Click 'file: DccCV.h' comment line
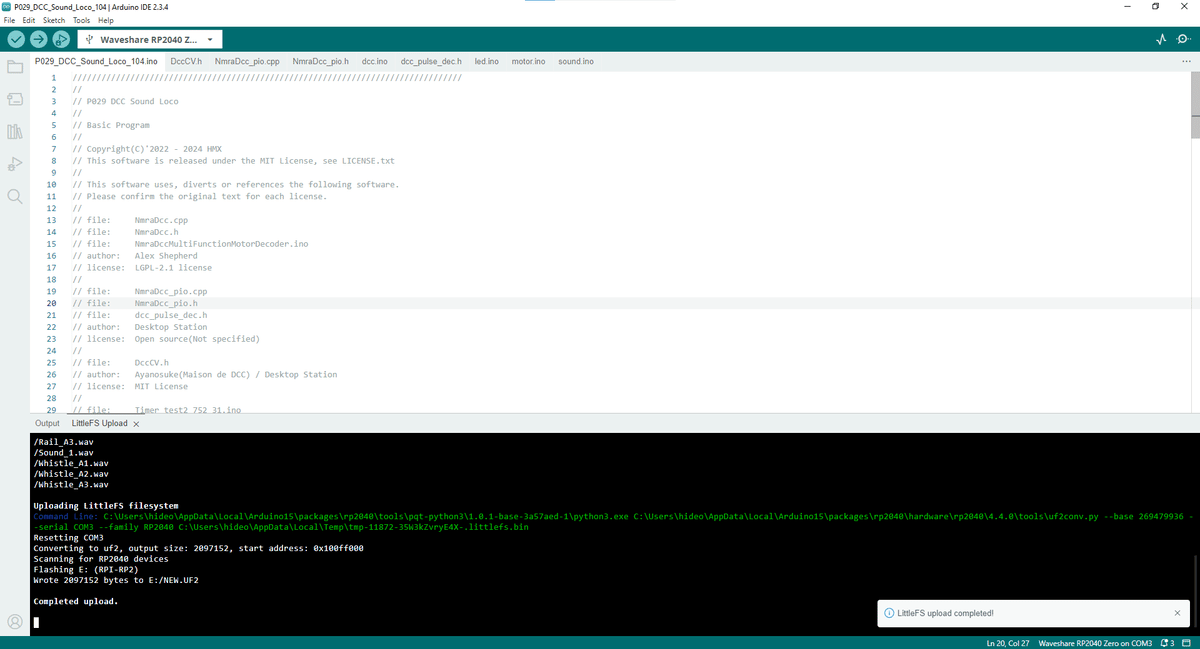This screenshot has height=649, width=1200. tap(121, 363)
